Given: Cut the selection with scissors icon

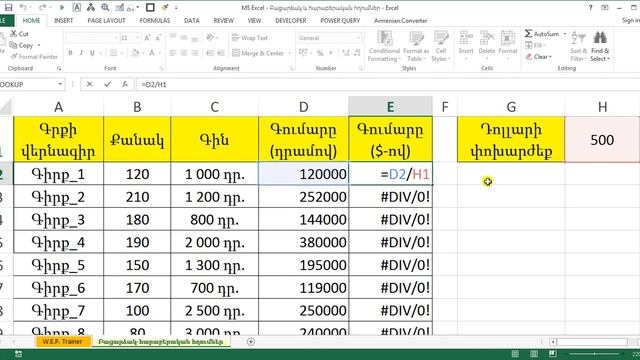Looking at the screenshot, I should coord(20,34).
